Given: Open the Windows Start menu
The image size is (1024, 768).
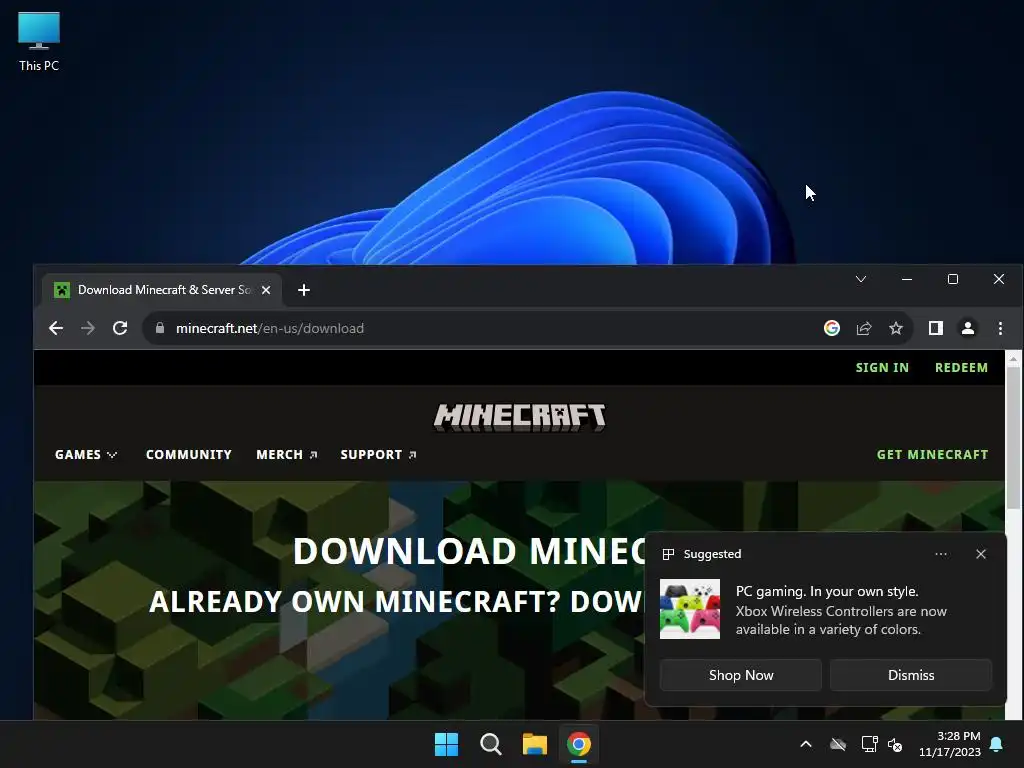Looking at the screenshot, I should click(447, 744).
